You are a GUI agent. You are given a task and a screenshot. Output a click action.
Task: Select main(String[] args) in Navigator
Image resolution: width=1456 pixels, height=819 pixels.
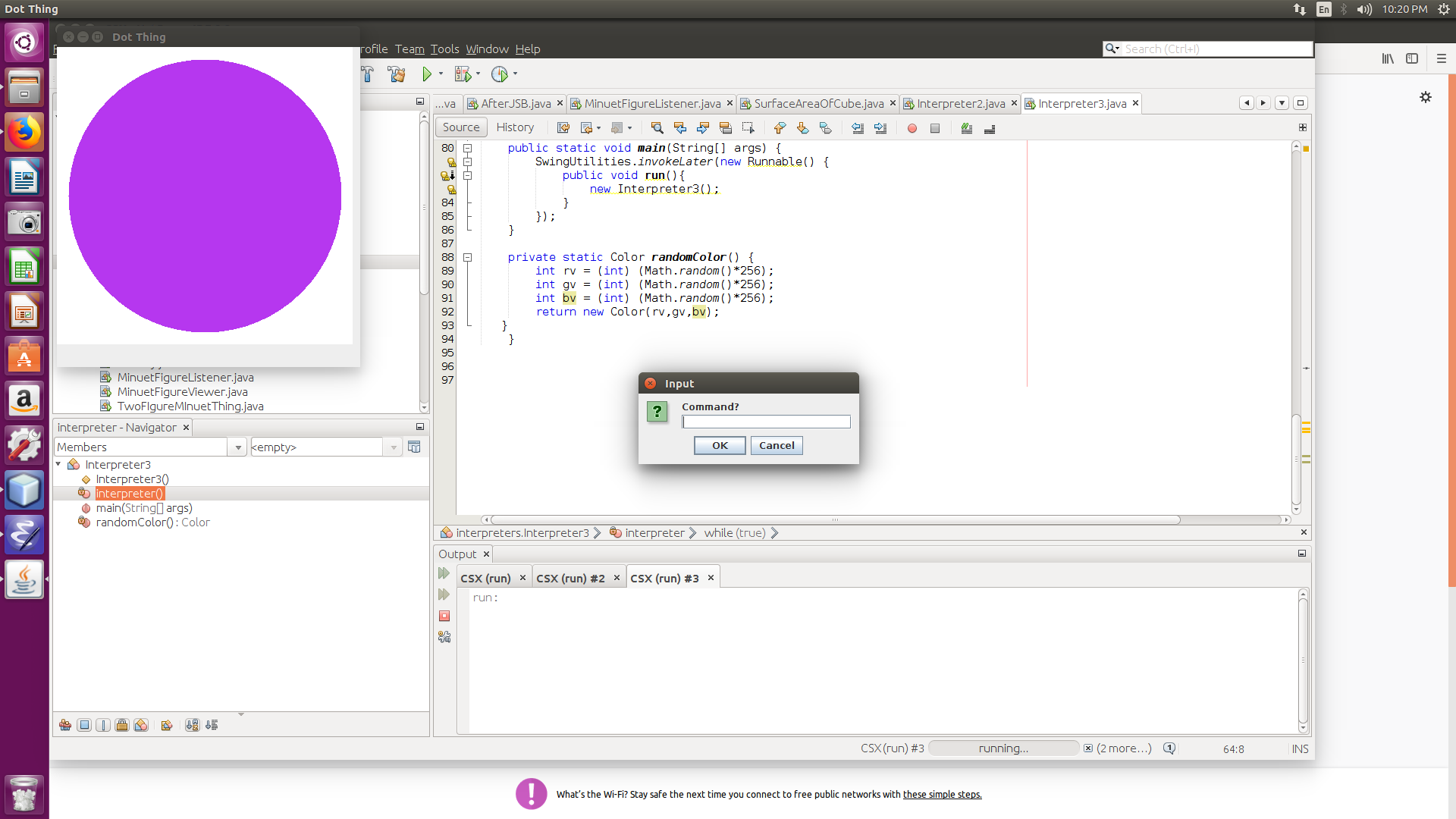pos(144,508)
